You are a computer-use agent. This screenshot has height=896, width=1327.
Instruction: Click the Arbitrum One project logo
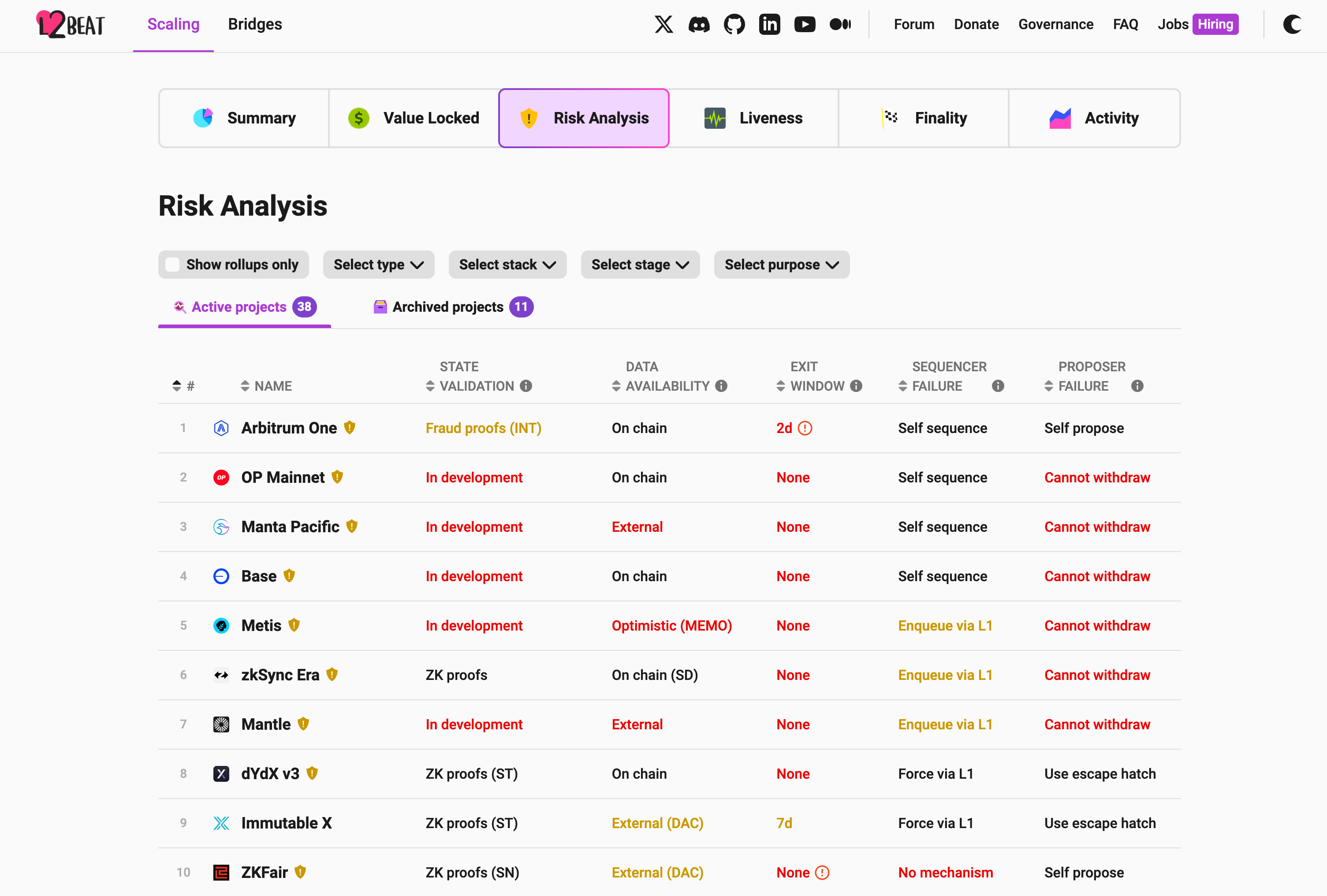coord(221,428)
